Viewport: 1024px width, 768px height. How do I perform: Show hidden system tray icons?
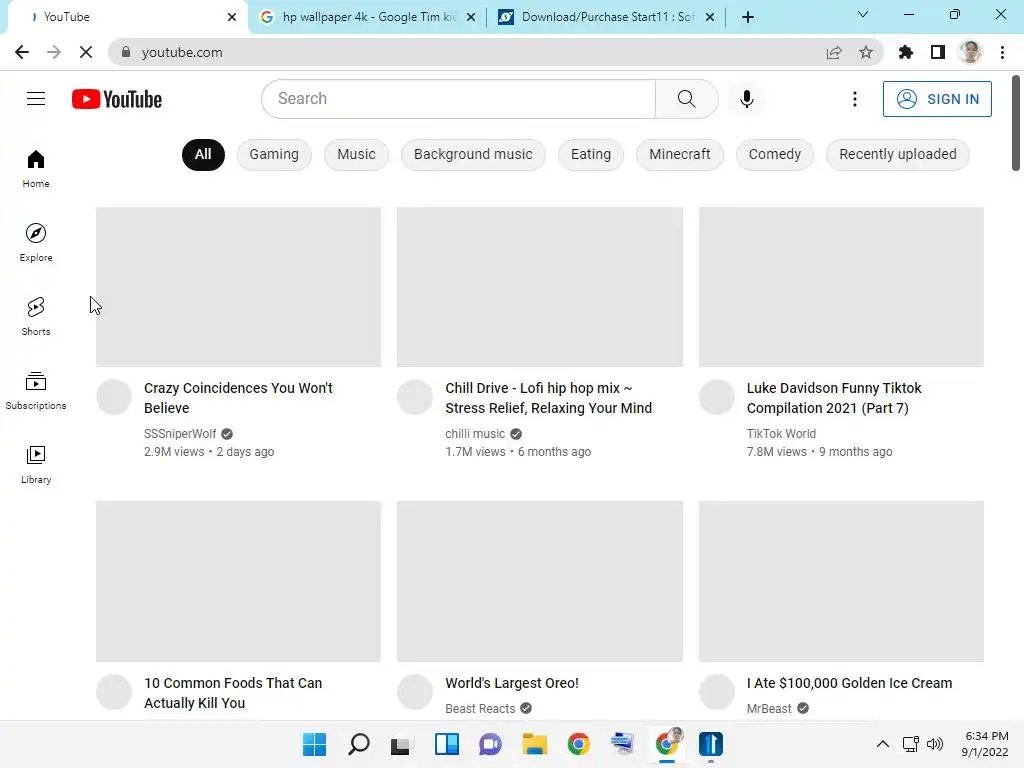click(x=882, y=744)
